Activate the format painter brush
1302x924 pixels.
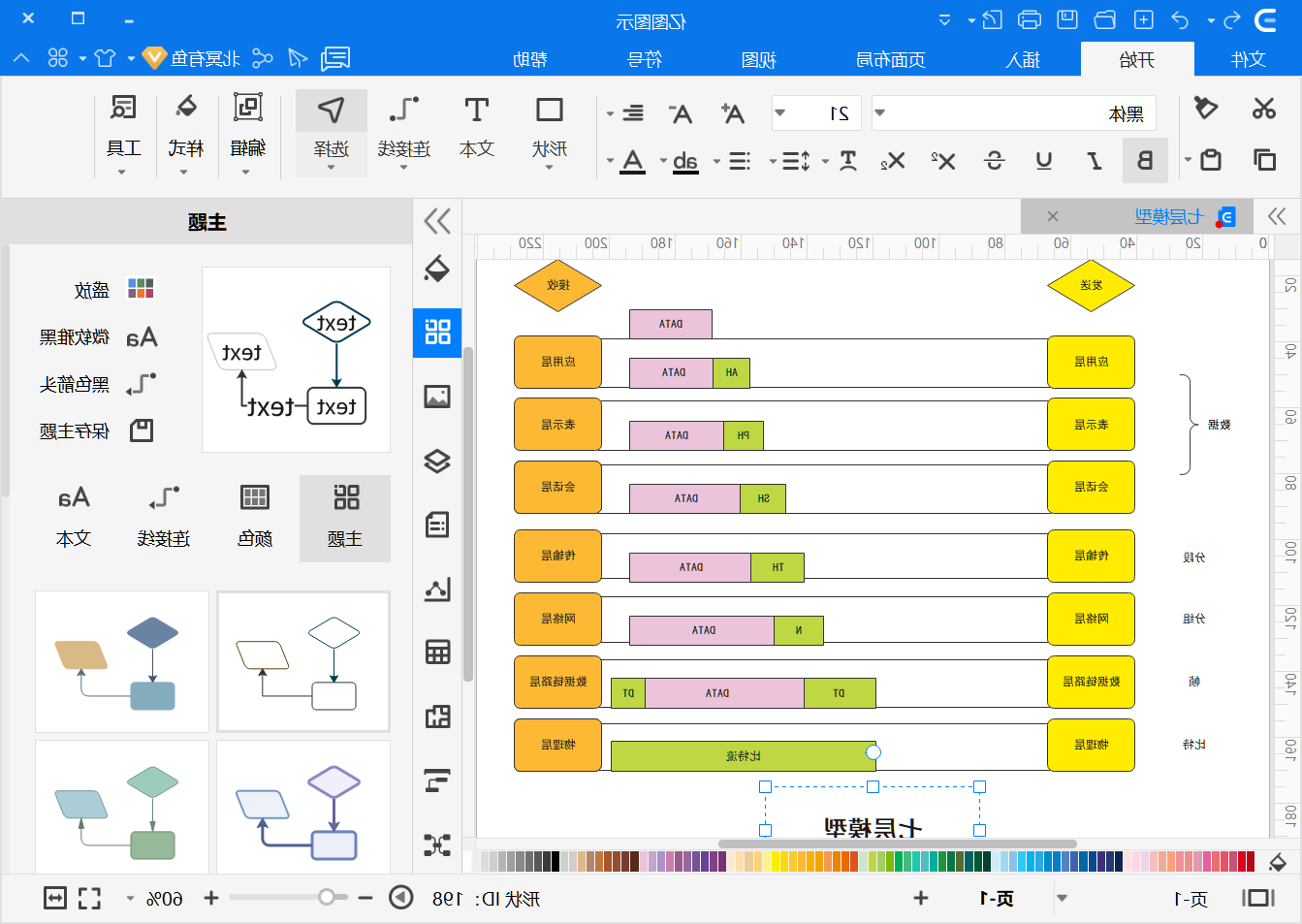tap(1205, 109)
